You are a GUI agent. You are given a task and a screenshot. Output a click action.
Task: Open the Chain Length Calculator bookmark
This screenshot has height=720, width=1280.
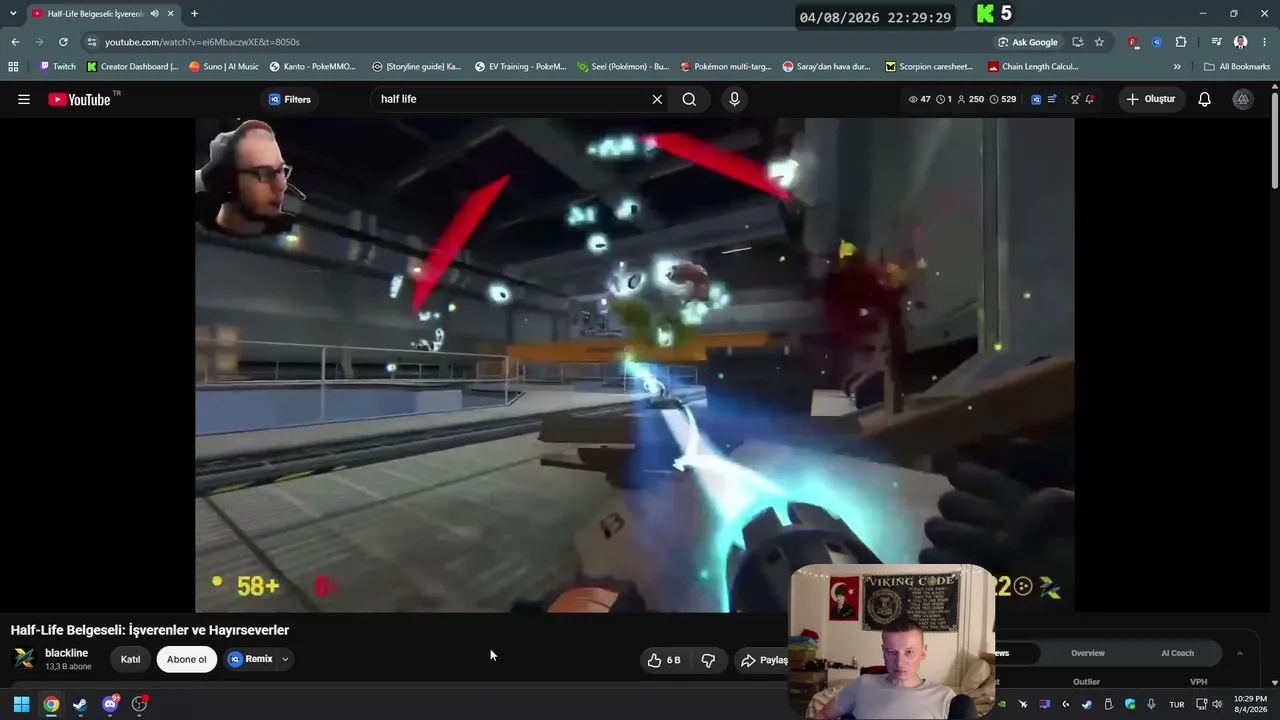pos(1033,67)
